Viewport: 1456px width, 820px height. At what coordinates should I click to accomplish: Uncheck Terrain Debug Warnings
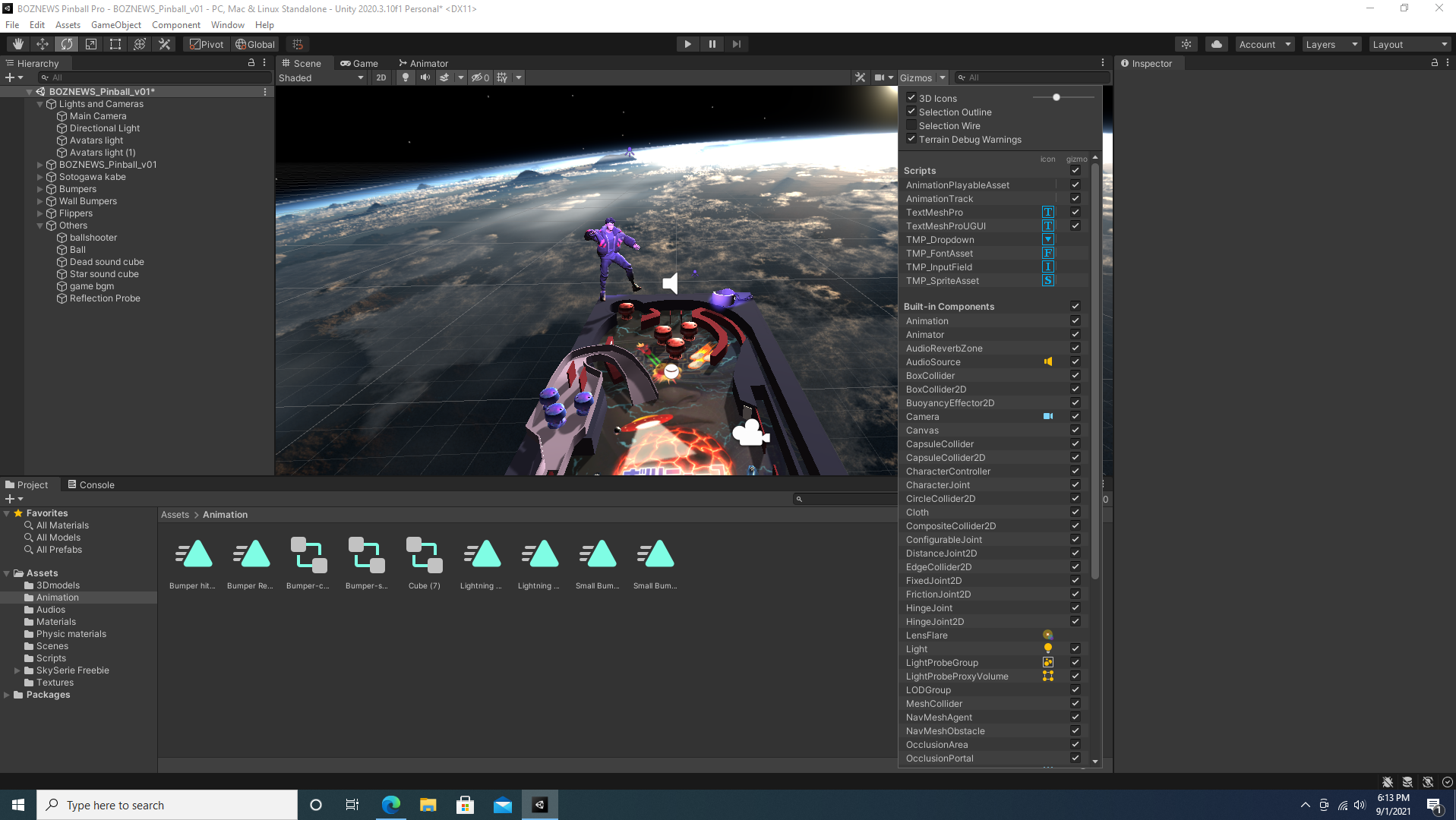click(x=911, y=139)
